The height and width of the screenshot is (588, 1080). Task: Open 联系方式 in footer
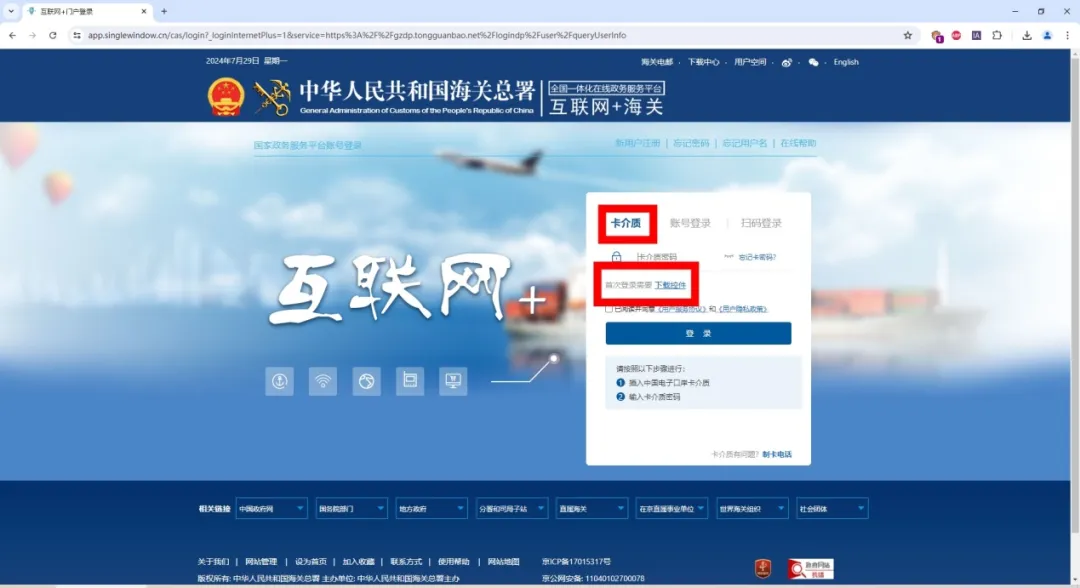[x=406, y=562]
